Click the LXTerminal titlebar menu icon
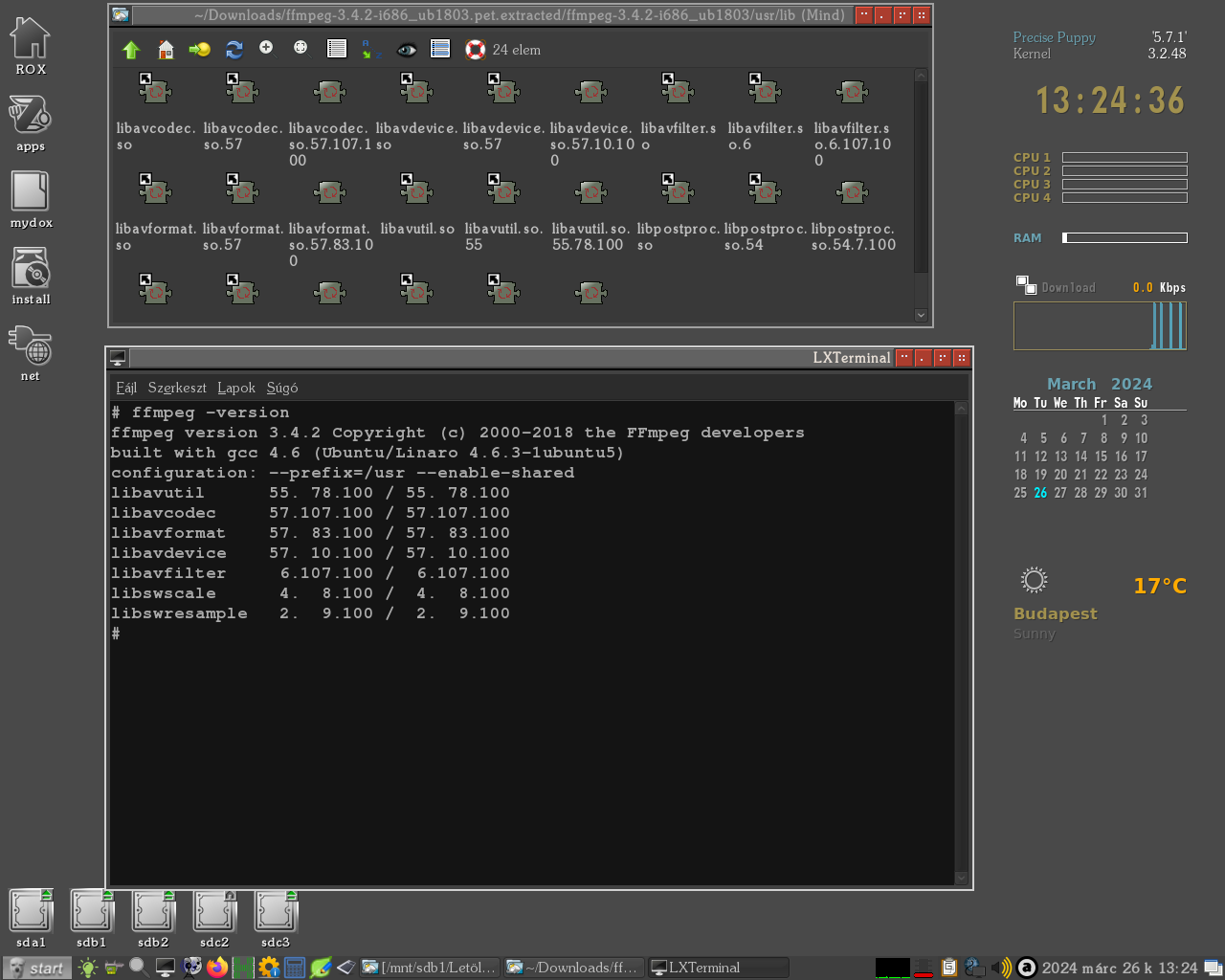 [118, 358]
